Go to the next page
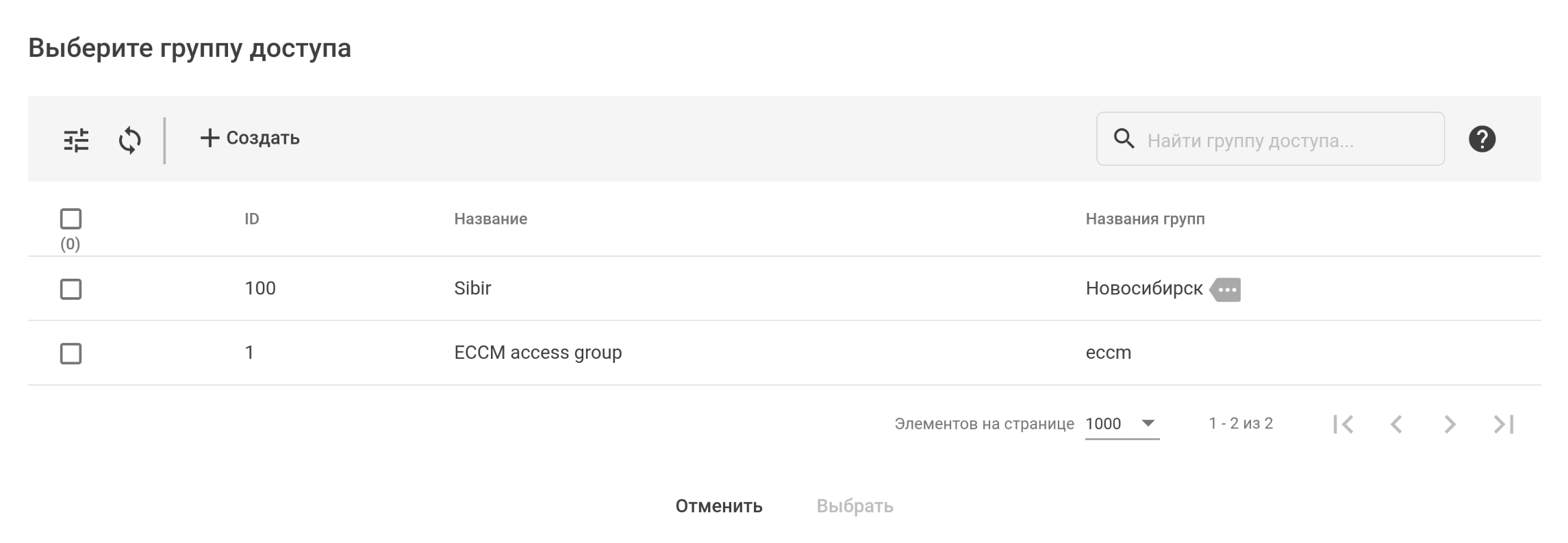 pyautogui.click(x=1450, y=425)
